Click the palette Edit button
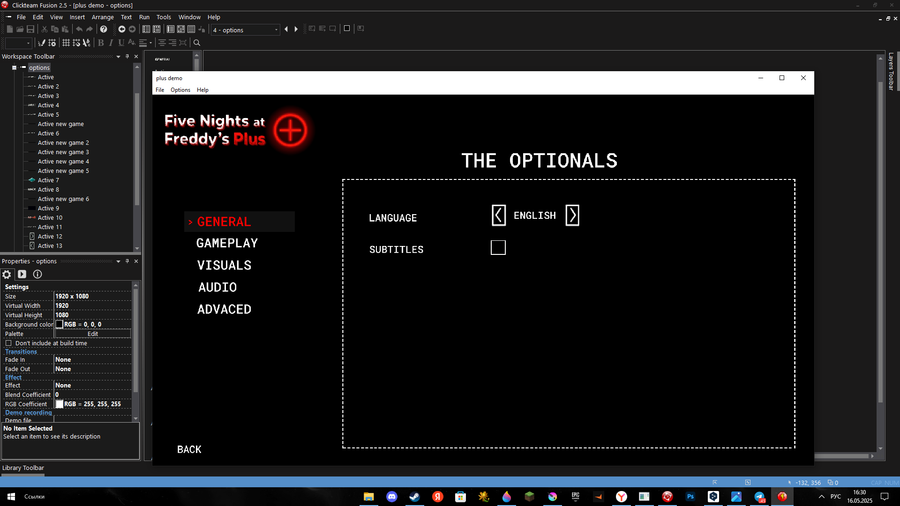The height and width of the screenshot is (506, 900). coord(92,334)
